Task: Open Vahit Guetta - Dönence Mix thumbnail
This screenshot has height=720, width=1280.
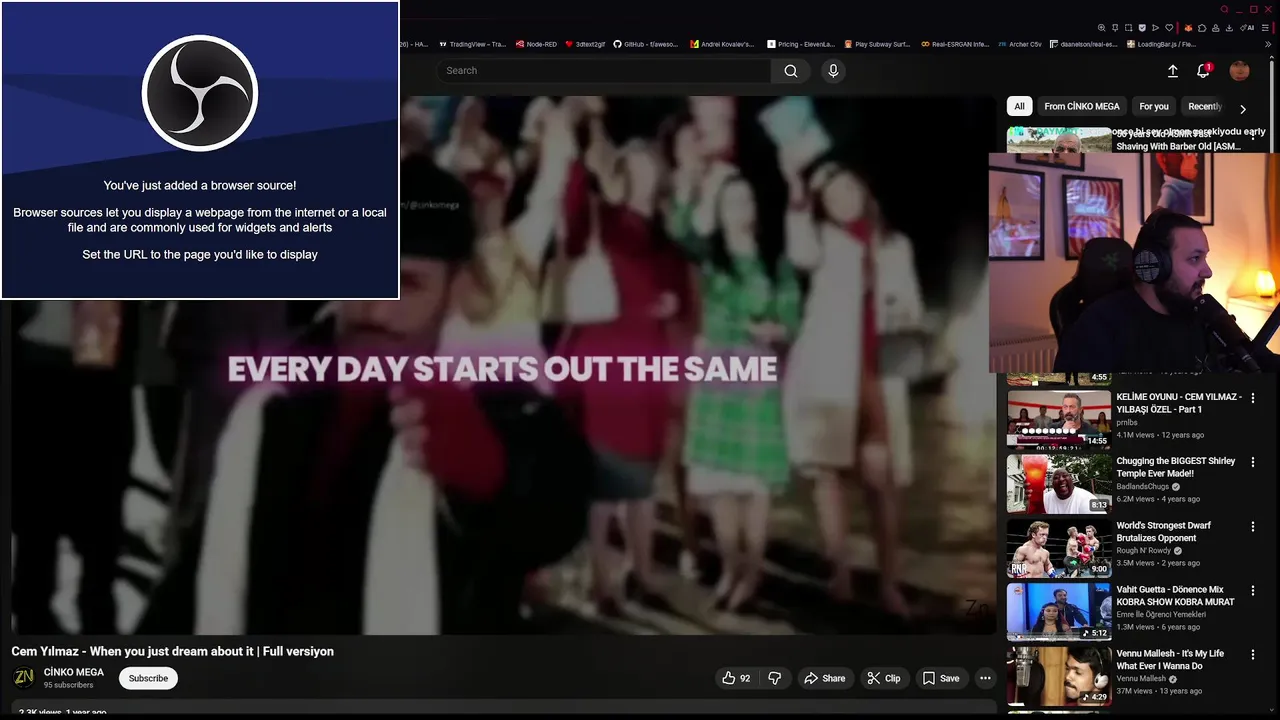Action: coord(1059,611)
